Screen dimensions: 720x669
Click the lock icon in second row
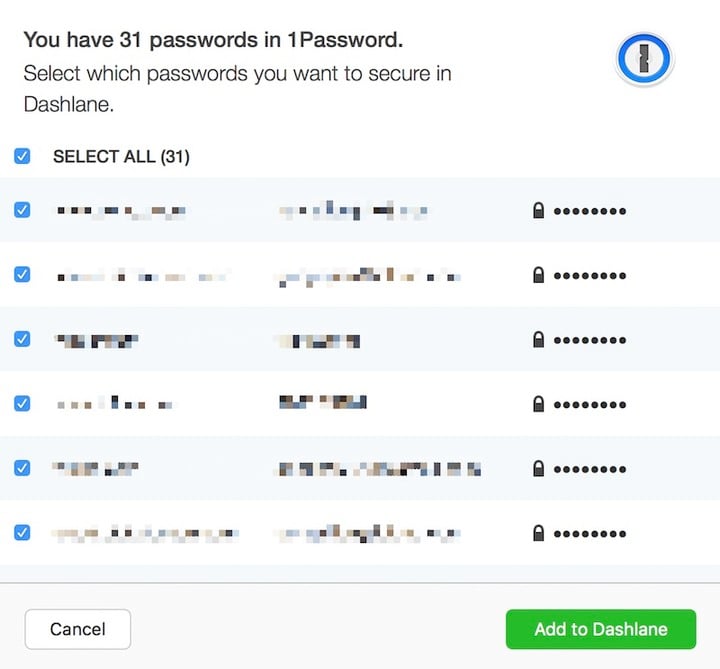[539, 275]
